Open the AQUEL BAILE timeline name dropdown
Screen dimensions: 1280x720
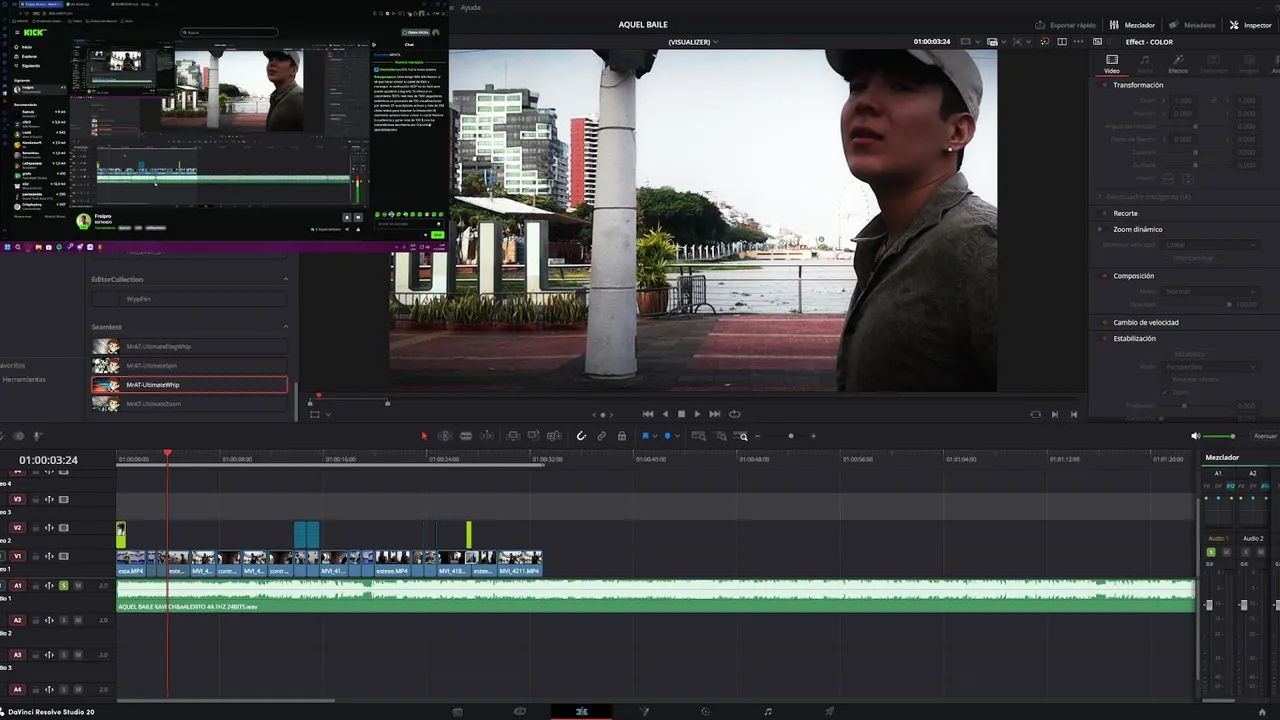click(x=643, y=25)
